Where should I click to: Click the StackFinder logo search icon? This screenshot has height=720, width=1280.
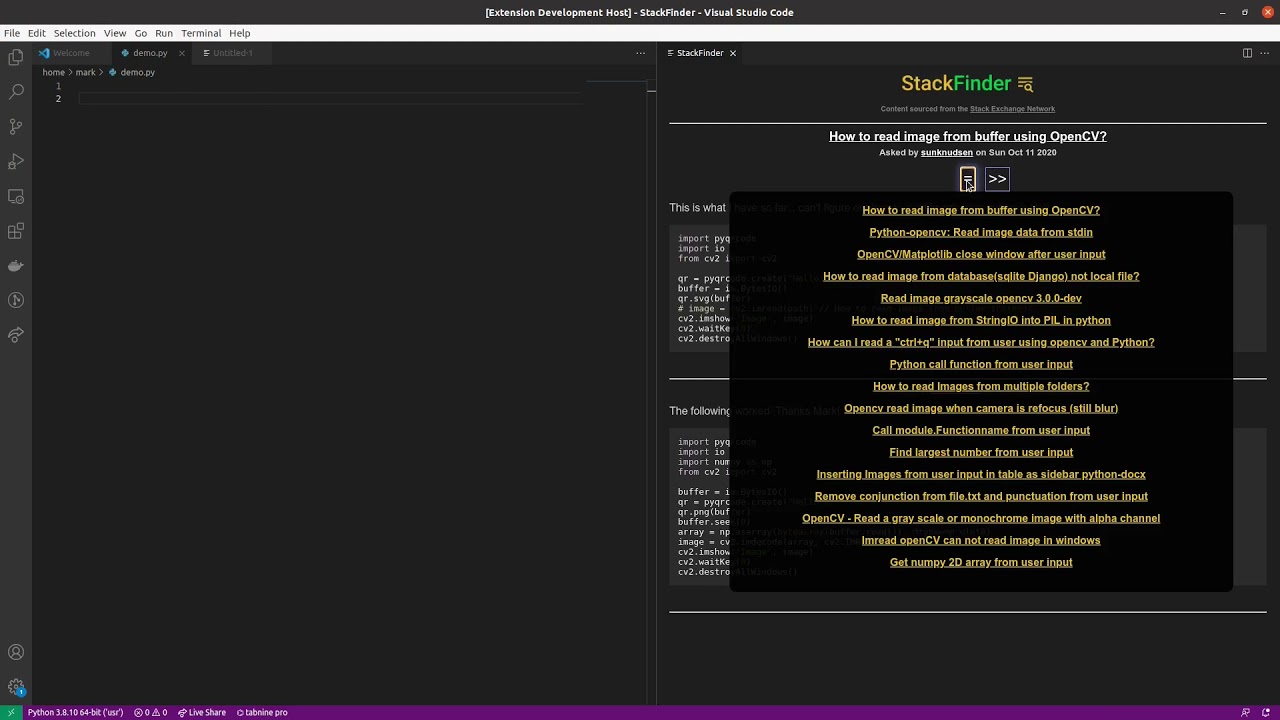(x=1025, y=84)
